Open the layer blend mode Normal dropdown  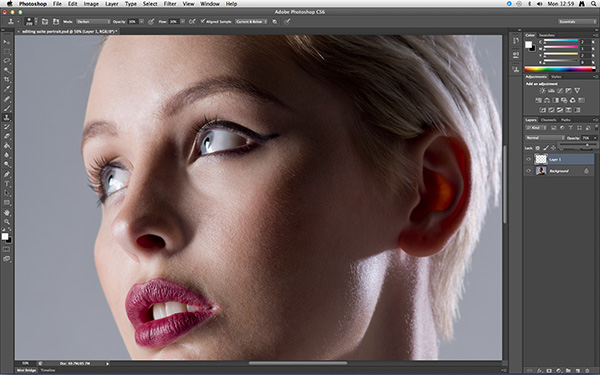coord(545,138)
